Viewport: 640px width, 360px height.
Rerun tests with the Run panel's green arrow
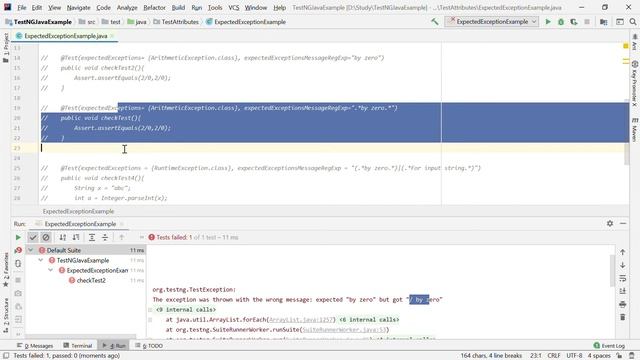[18, 237]
